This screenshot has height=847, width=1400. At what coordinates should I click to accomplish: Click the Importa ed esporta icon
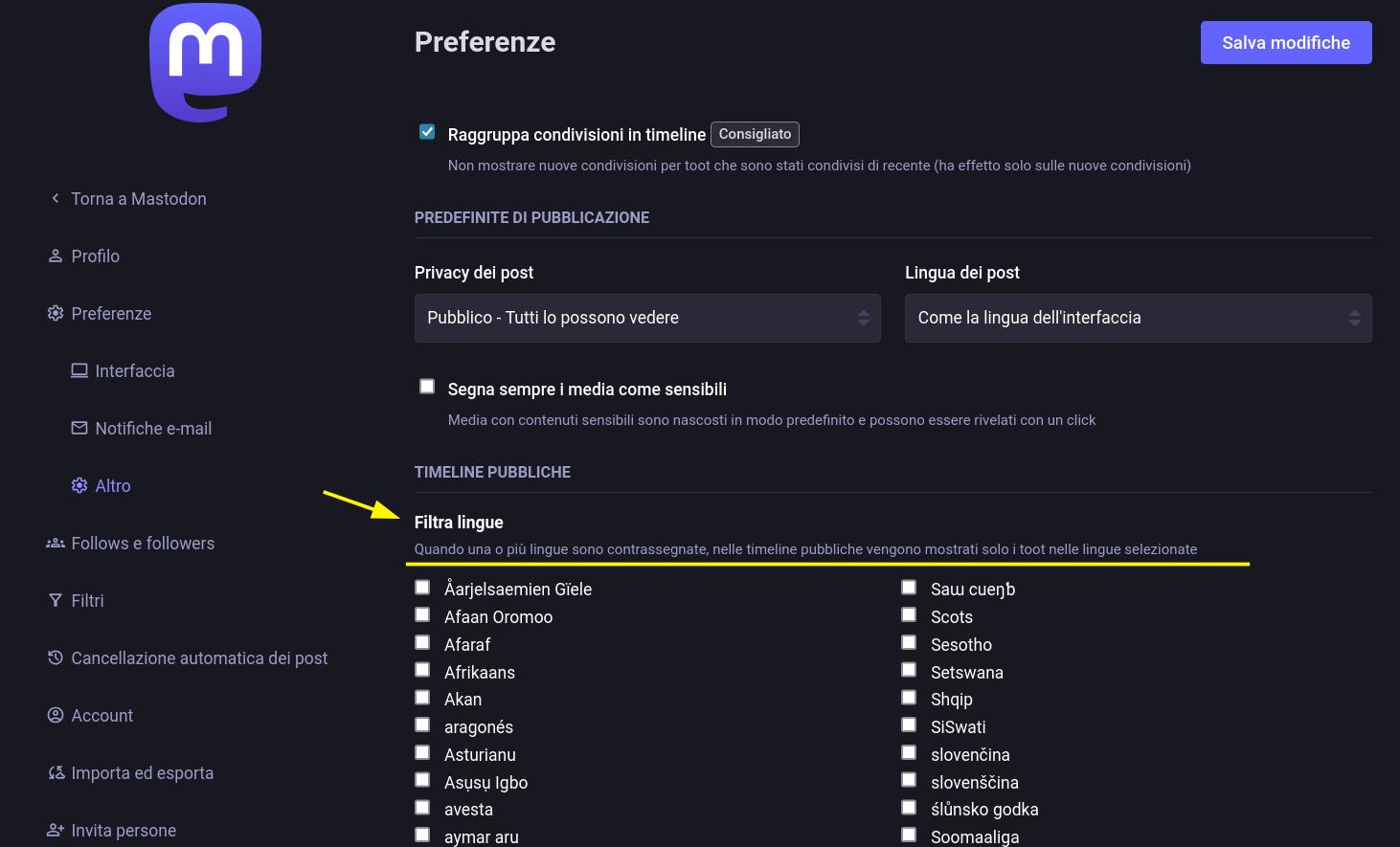56,772
